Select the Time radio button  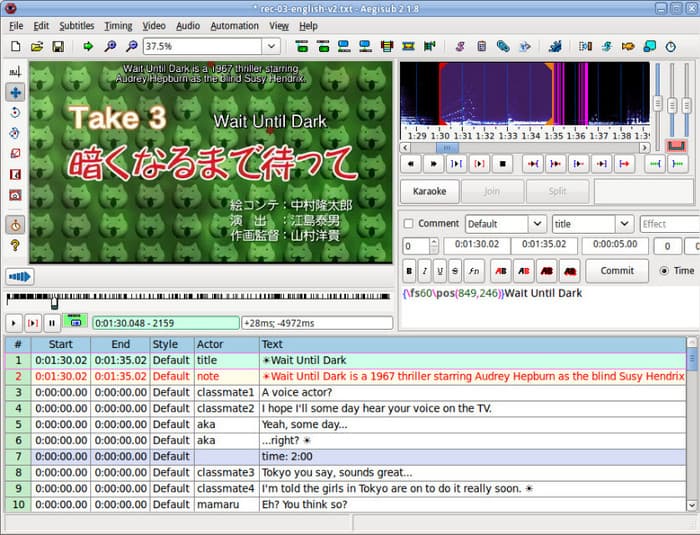[664, 271]
